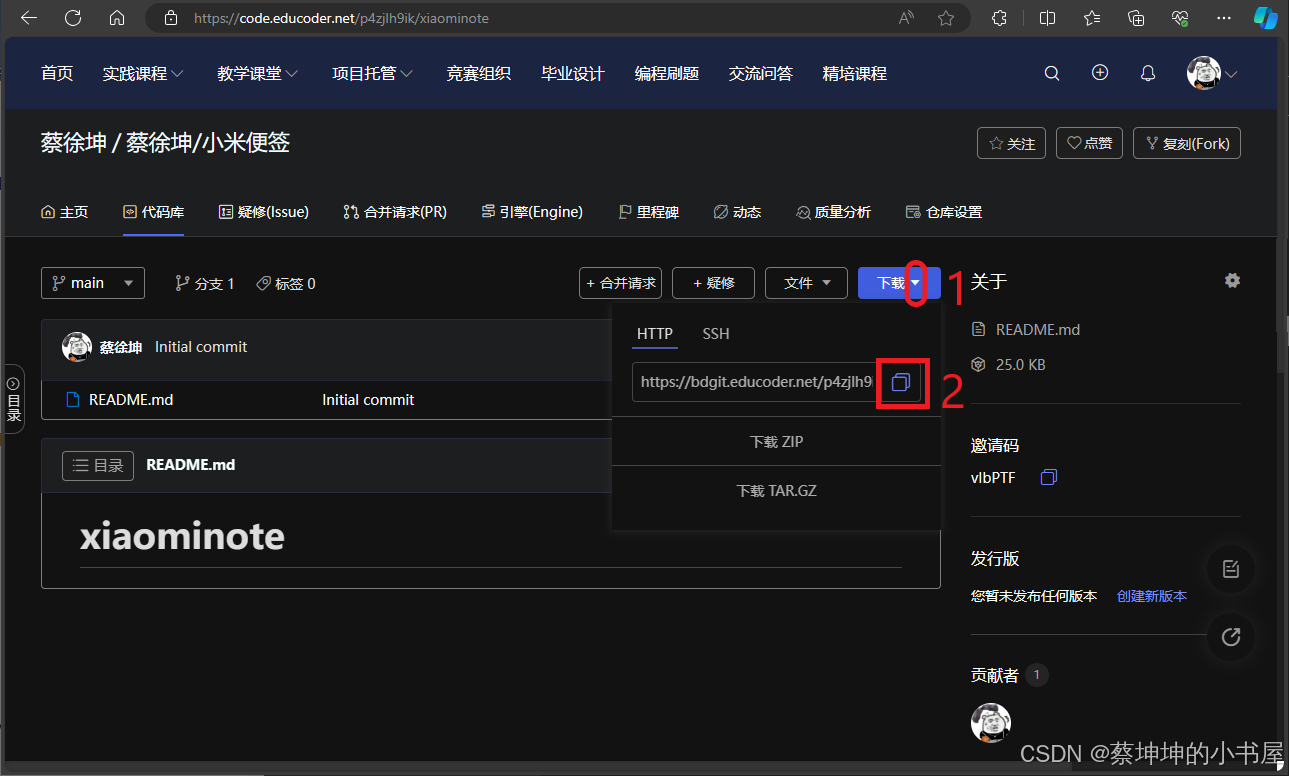Open the browser home page icon
Image resolution: width=1289 pixels, height=776 pixels.
click(x=117, y=18)
